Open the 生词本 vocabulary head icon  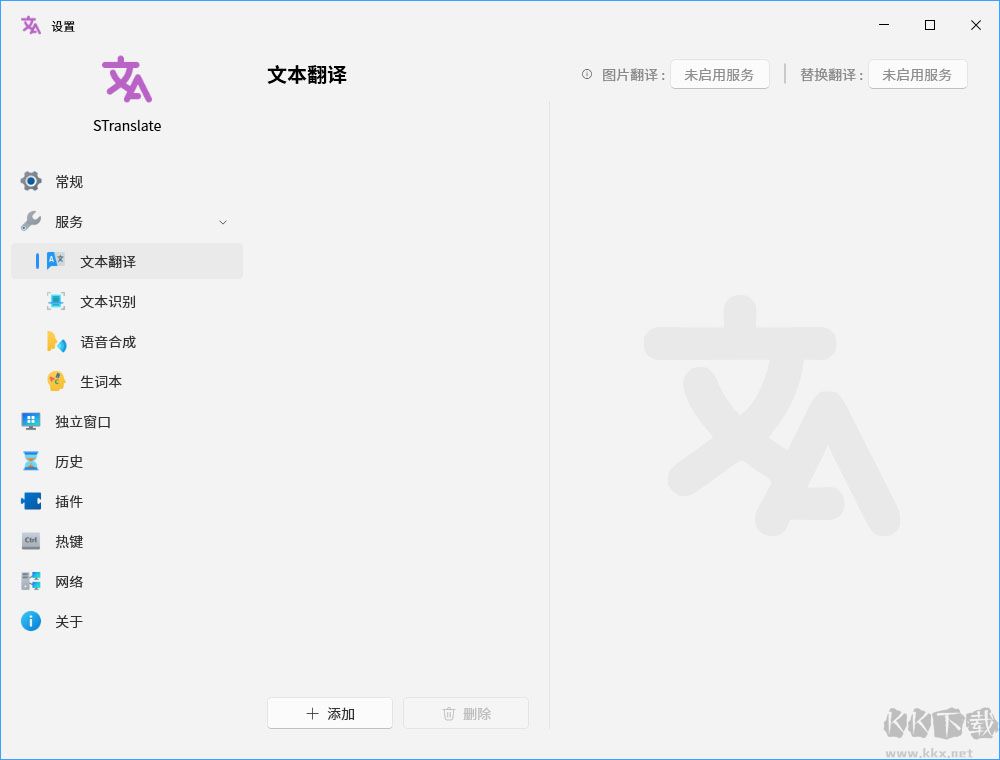56,381
